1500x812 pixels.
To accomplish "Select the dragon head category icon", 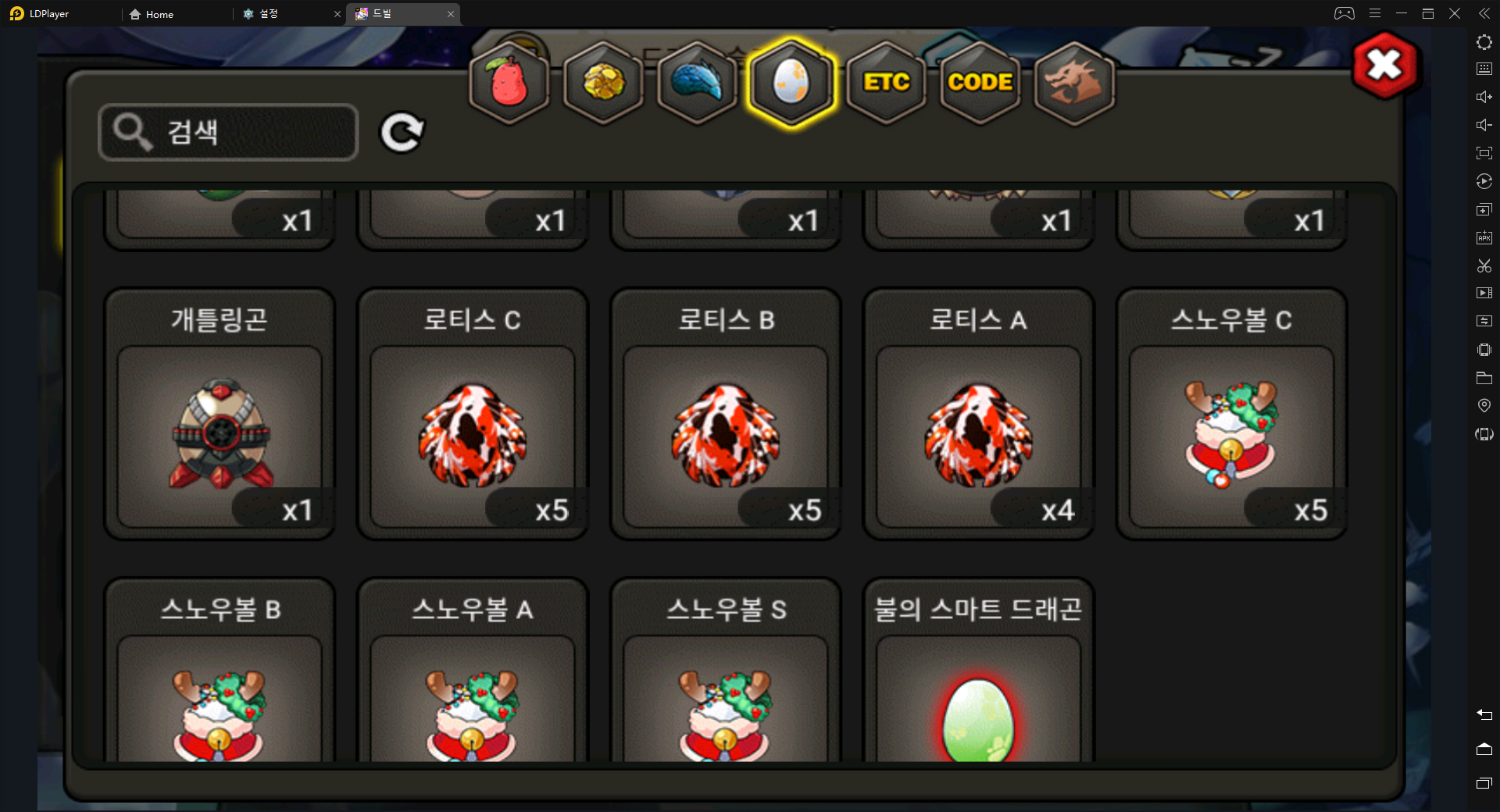I will pos(1074,82).
